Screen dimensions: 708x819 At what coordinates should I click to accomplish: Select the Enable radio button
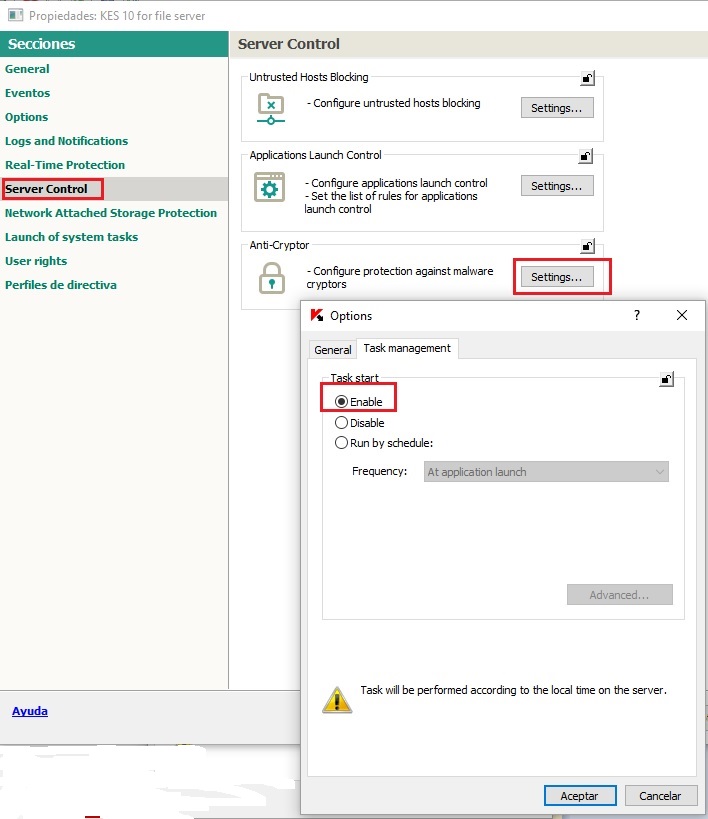coord(341,402)
